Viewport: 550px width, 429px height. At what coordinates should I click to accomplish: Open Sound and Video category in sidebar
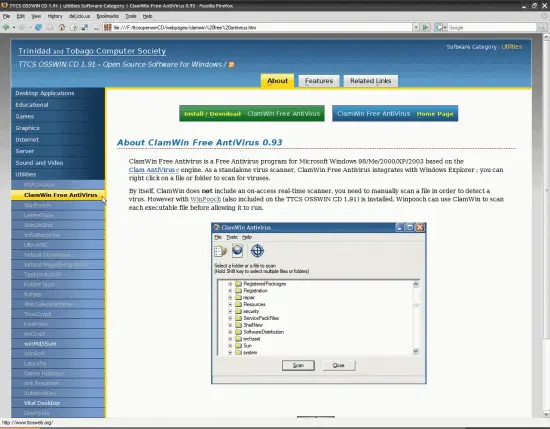click(x=58, y=163)
